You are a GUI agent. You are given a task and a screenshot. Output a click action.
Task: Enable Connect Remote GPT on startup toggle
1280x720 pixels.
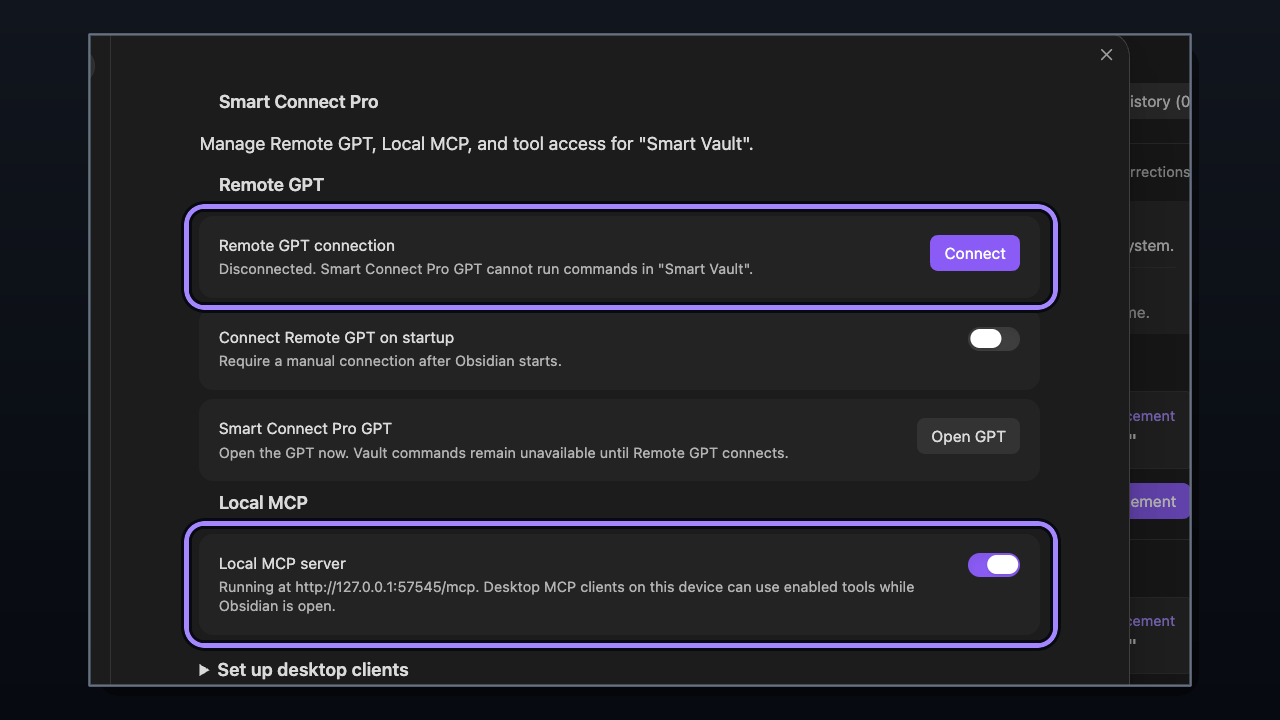[x=994, y=339]
